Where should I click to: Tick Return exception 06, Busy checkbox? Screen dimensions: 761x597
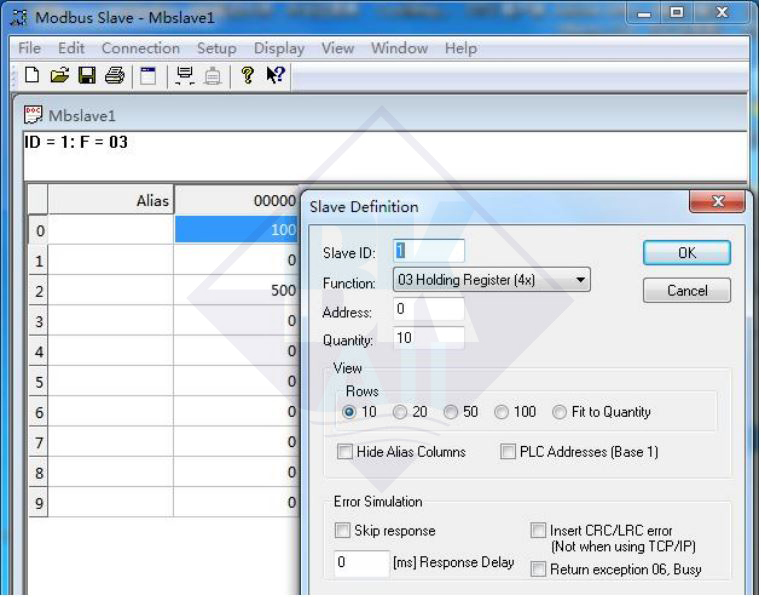[x=538, y=569]
